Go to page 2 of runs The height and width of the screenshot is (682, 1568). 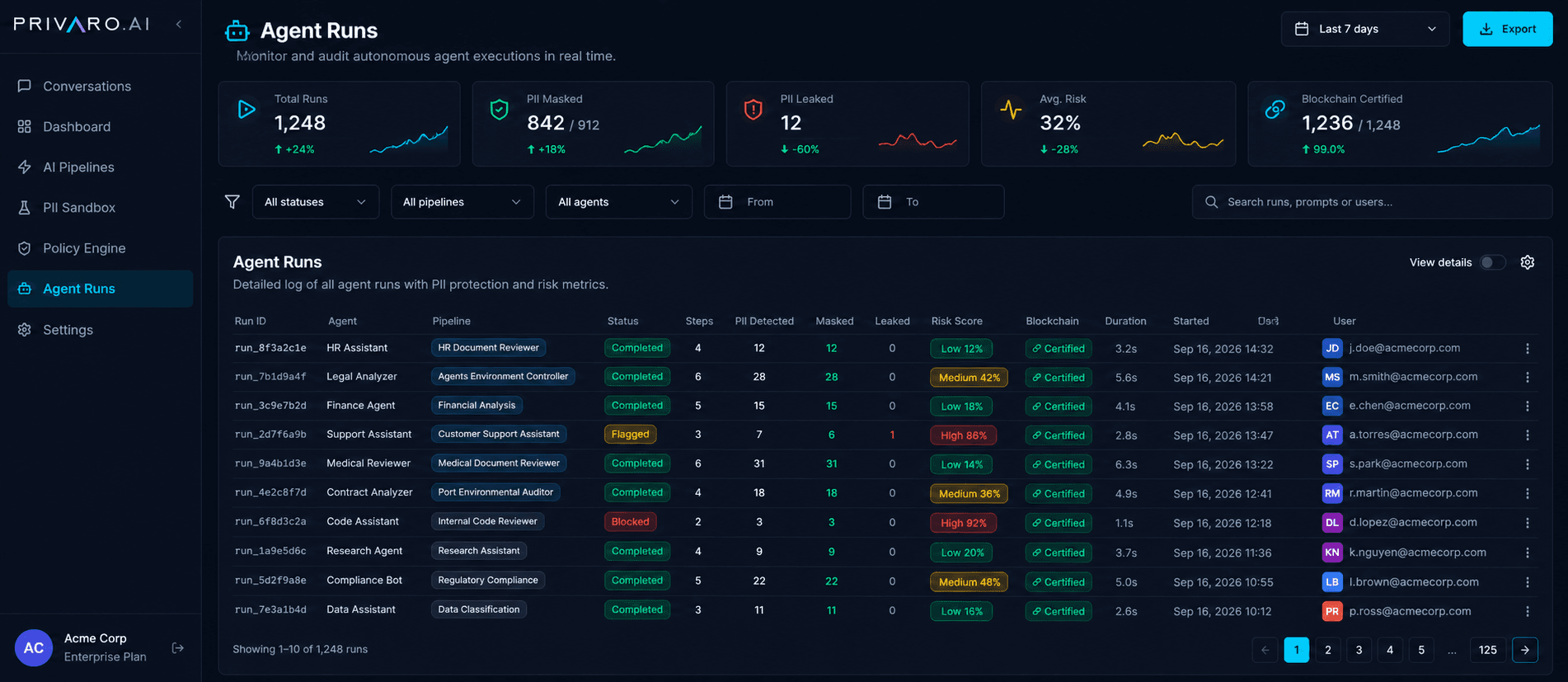[1327, 650]
